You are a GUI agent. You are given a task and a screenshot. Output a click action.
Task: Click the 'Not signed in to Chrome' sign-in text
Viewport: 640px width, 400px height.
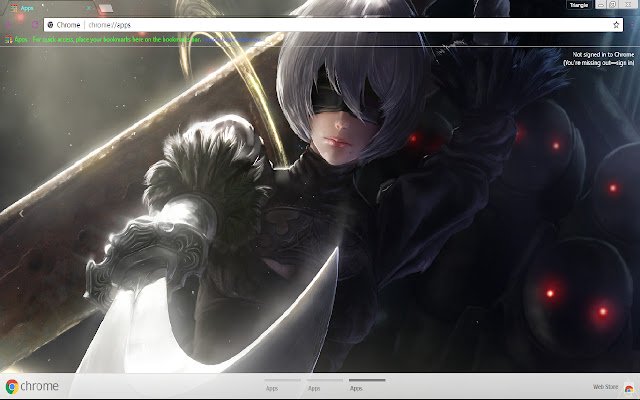pyautogui.click(x=599, y=59)
